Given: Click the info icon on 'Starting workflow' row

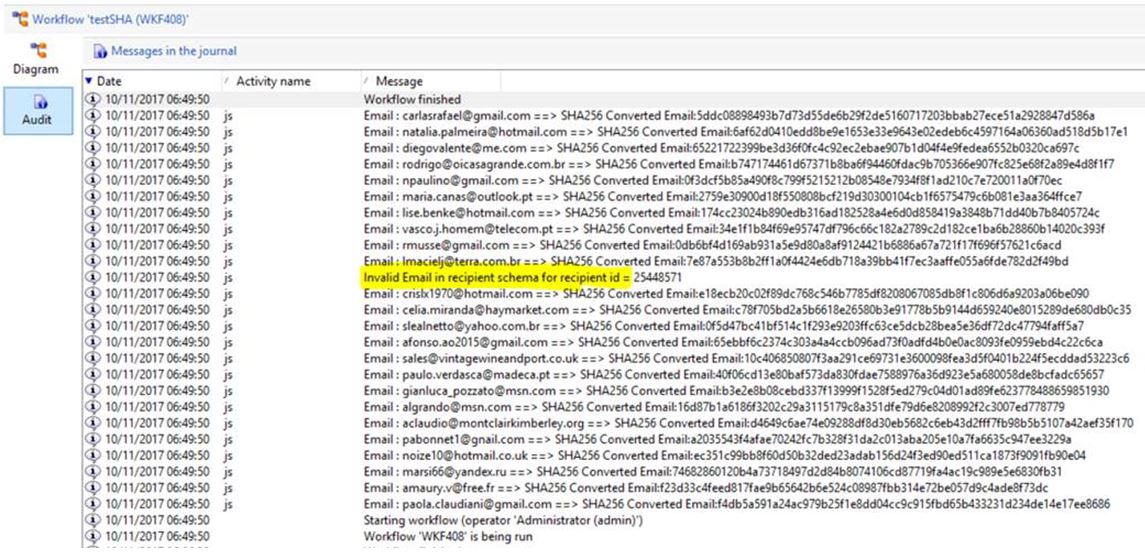Looking at the screenshot, I should 94,520.
